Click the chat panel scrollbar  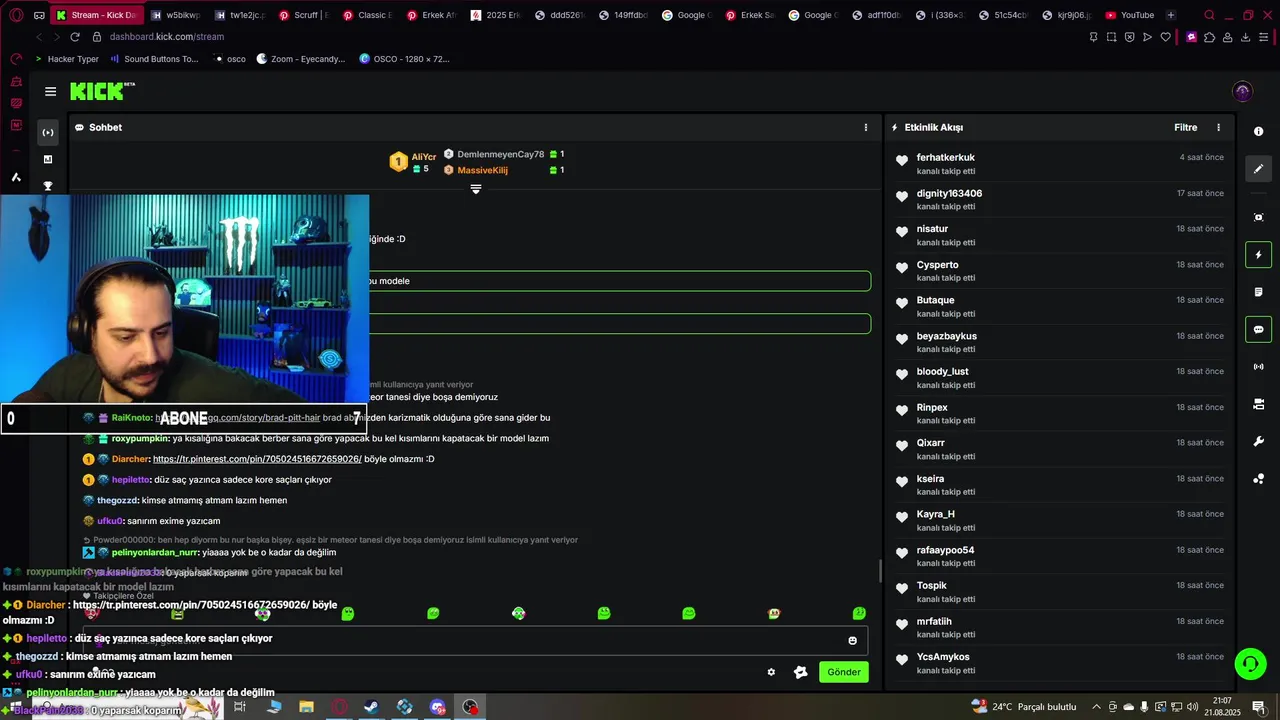tap(879, 570)
